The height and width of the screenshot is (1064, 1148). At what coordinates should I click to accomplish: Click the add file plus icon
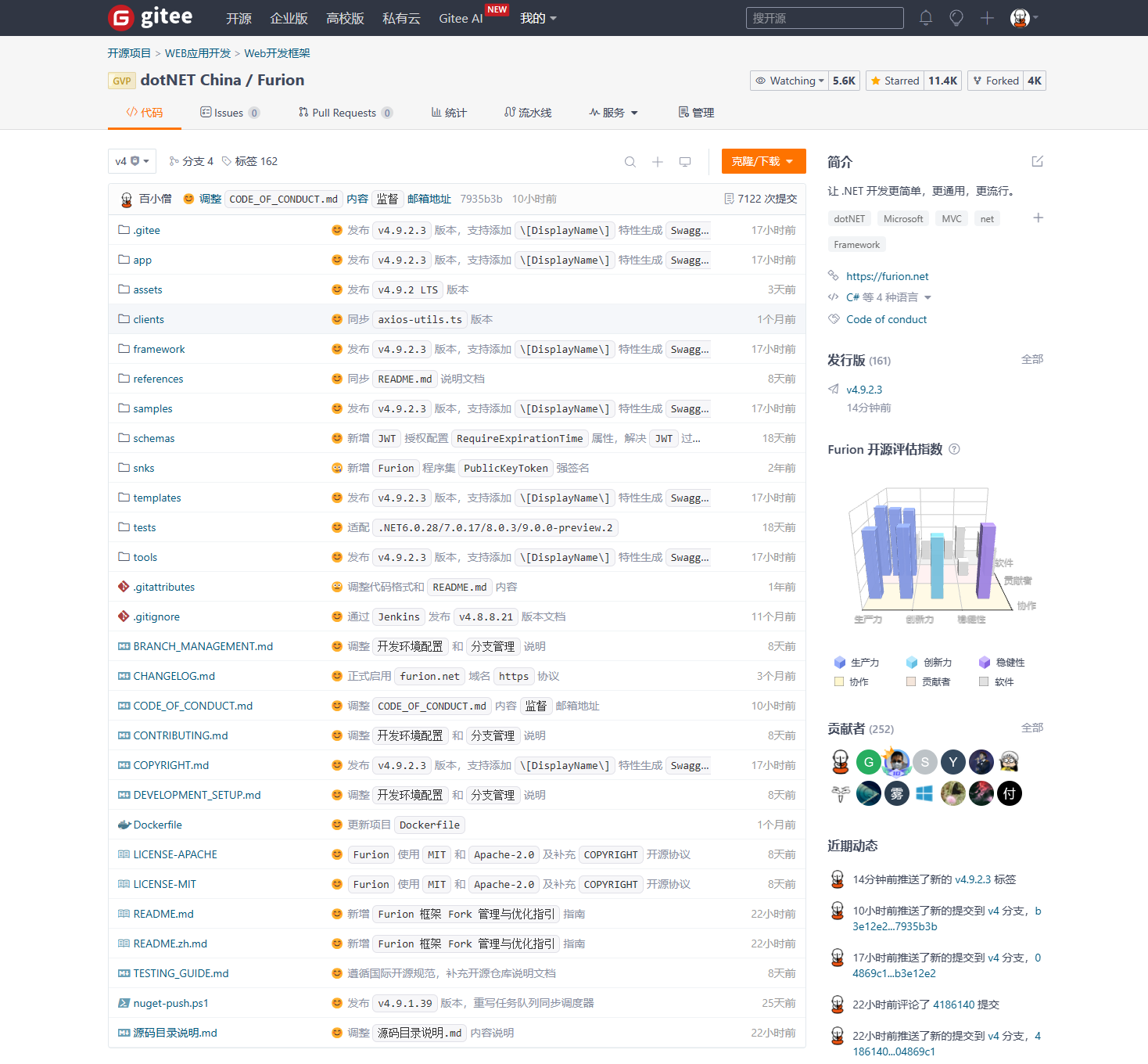tap(658, 161)
